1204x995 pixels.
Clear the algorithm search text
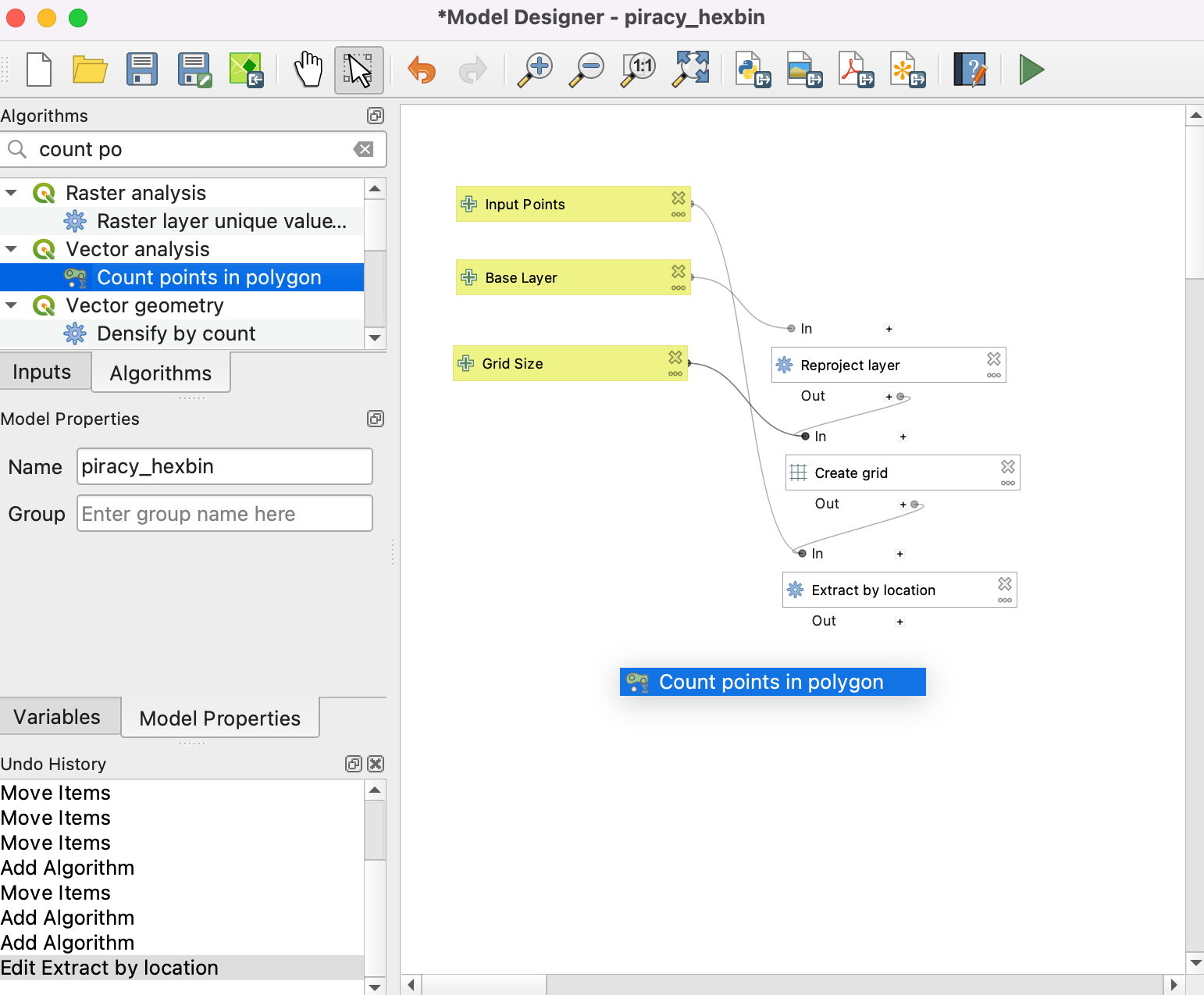[363, 149]
